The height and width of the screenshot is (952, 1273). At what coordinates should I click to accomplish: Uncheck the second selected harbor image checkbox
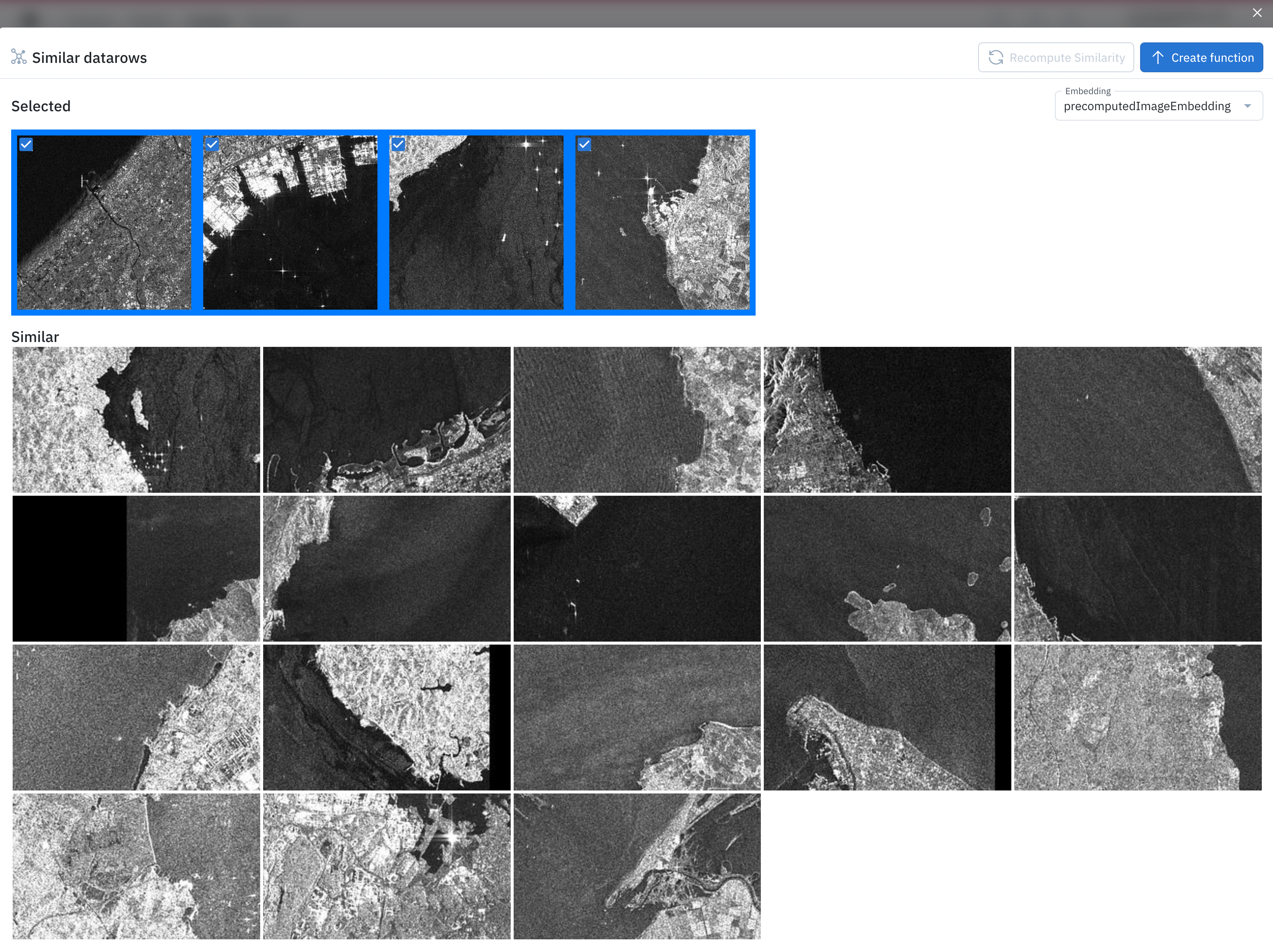(x=213, y=144)
